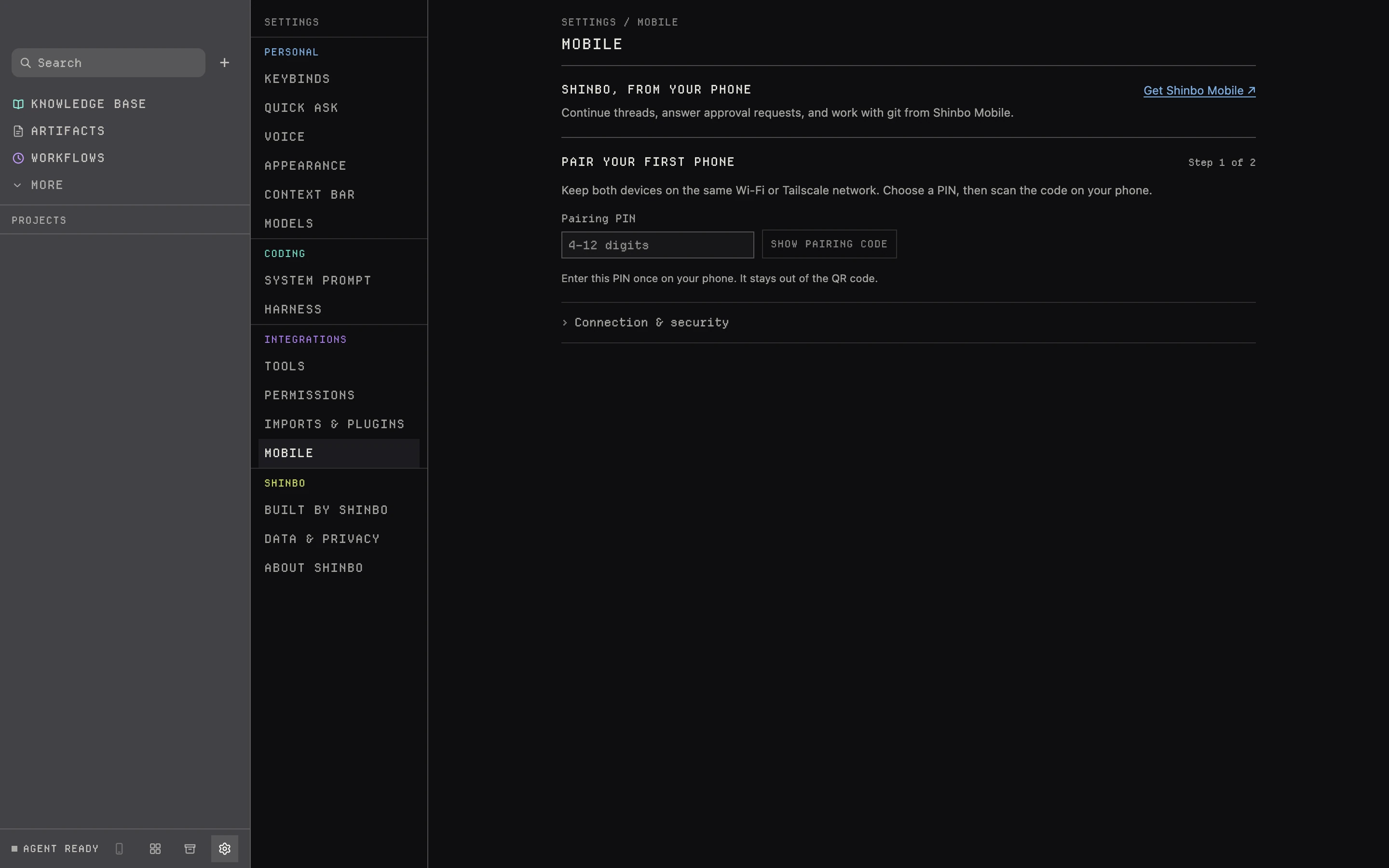The image size is (1389, 868).
Task: Focus the Pairing PIN input field
Action: point(657,245)
